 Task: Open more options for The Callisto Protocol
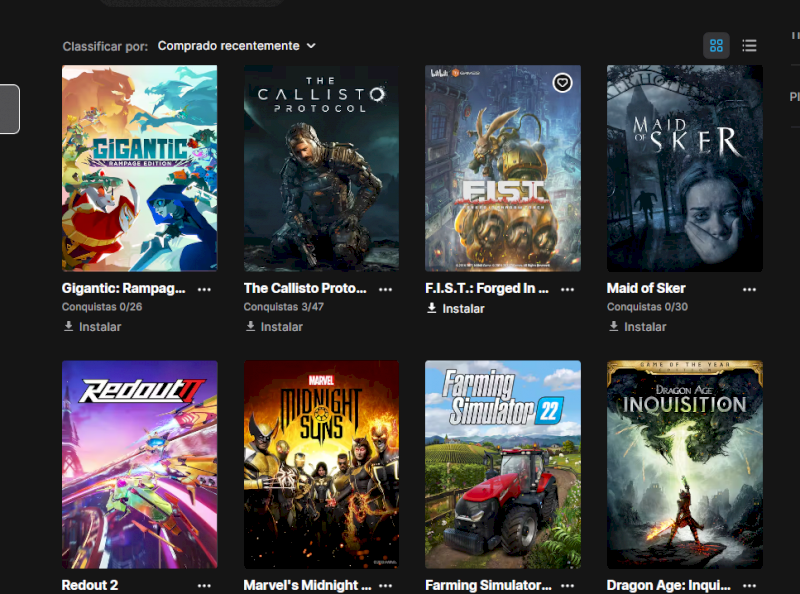click(386, 289)
